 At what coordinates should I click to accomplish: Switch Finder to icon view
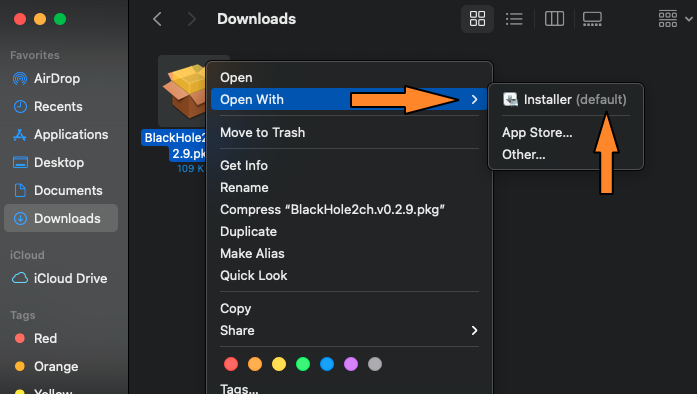[x=477, y=19]
